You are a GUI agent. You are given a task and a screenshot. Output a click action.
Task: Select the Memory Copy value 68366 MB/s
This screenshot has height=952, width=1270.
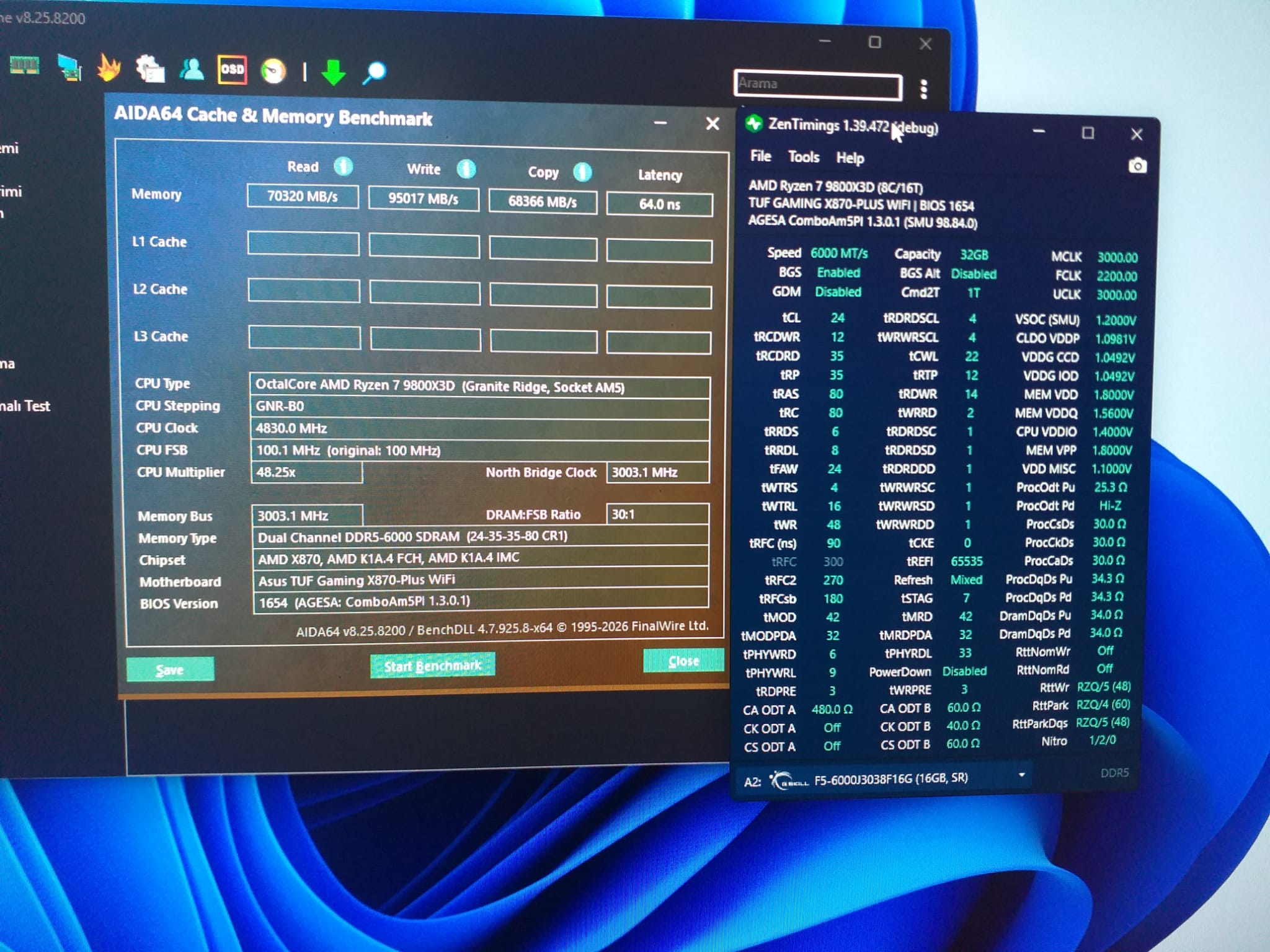543,201
